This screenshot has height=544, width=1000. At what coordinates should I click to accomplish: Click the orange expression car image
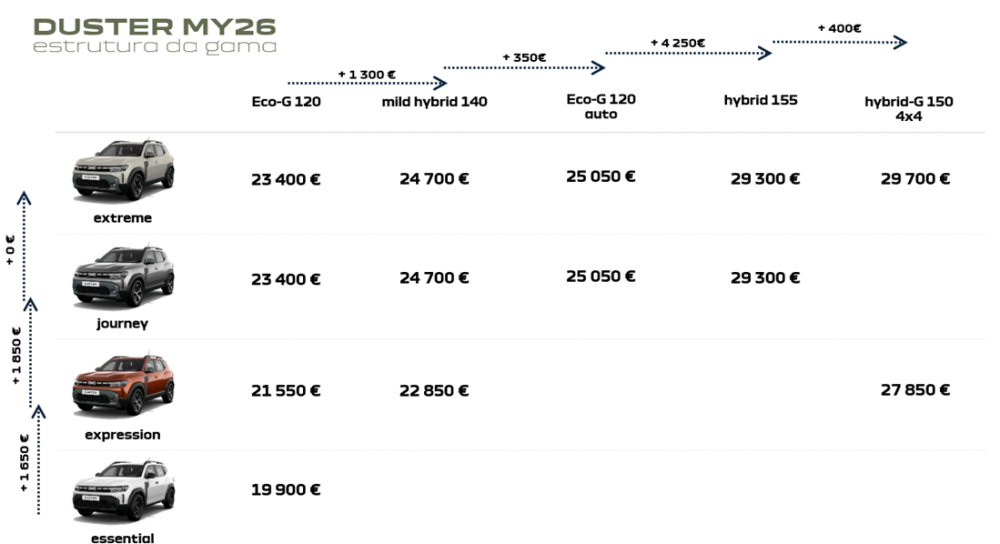click(123, 386)
